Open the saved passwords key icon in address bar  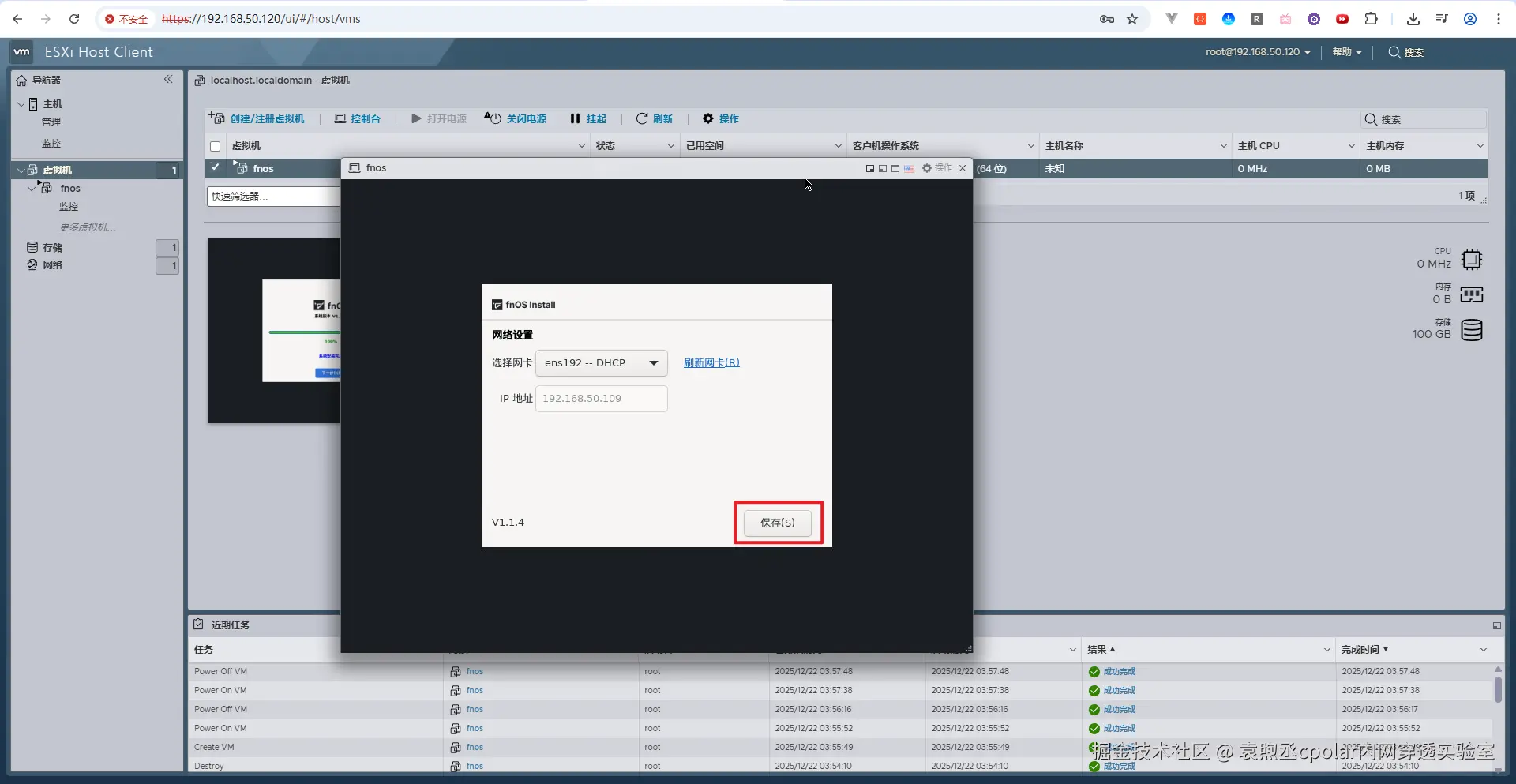(x=1107, y=19)
